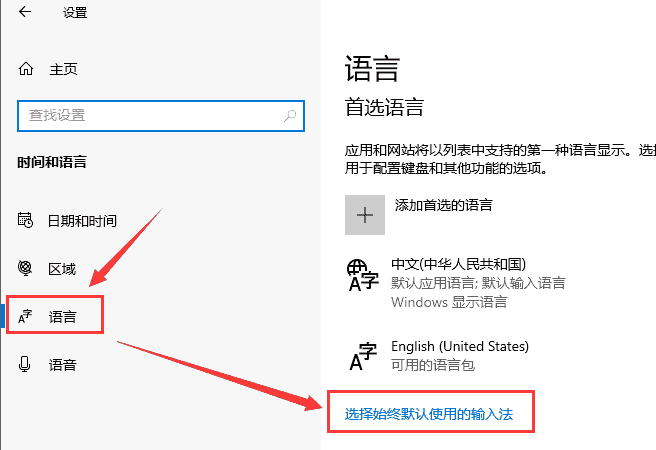
Task: Click the search magnifier icon
Action: point(290,115)
